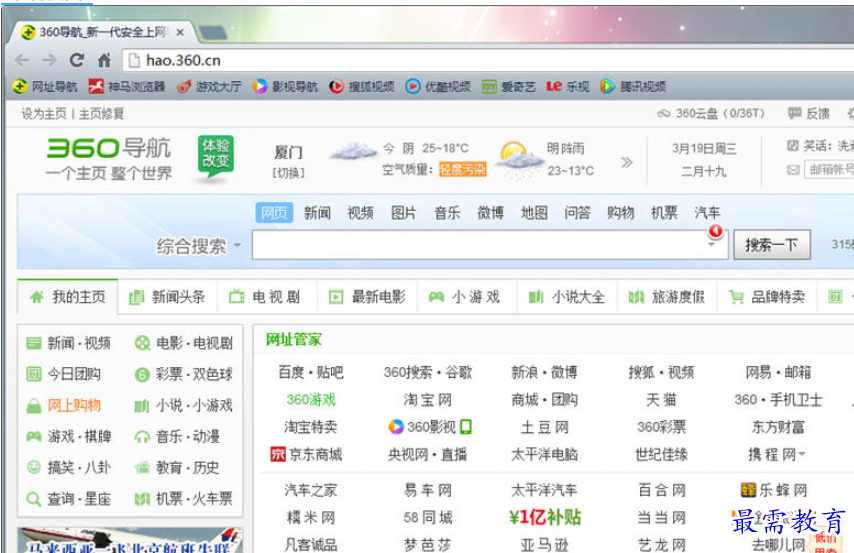Go to browser home icon
The image size is (854, 553).
coord(104,60)
